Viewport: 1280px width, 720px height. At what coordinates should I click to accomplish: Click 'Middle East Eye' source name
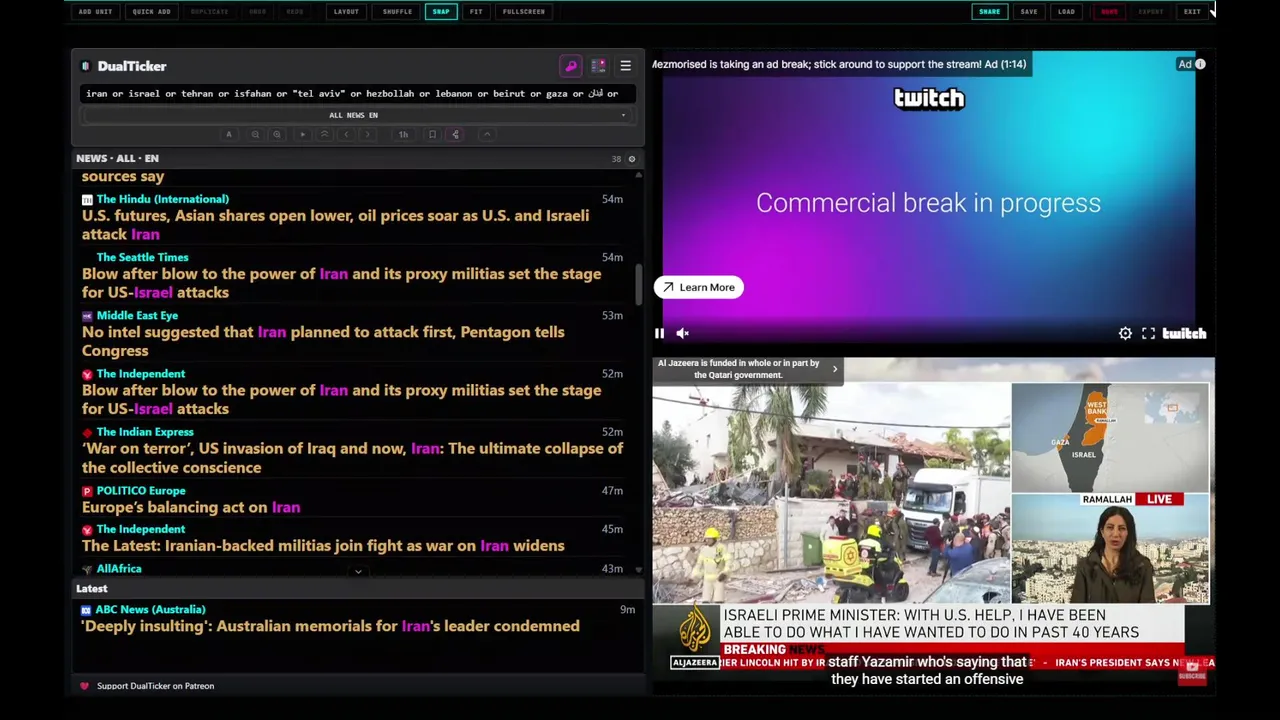point(137,316)
